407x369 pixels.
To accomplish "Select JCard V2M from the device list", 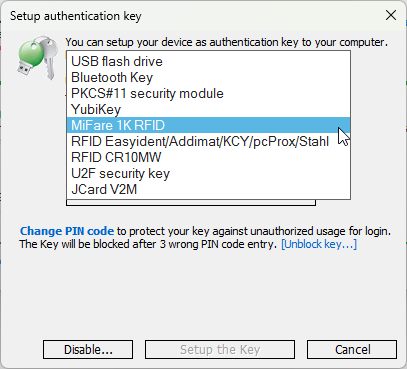I will (x=208, y=189).
